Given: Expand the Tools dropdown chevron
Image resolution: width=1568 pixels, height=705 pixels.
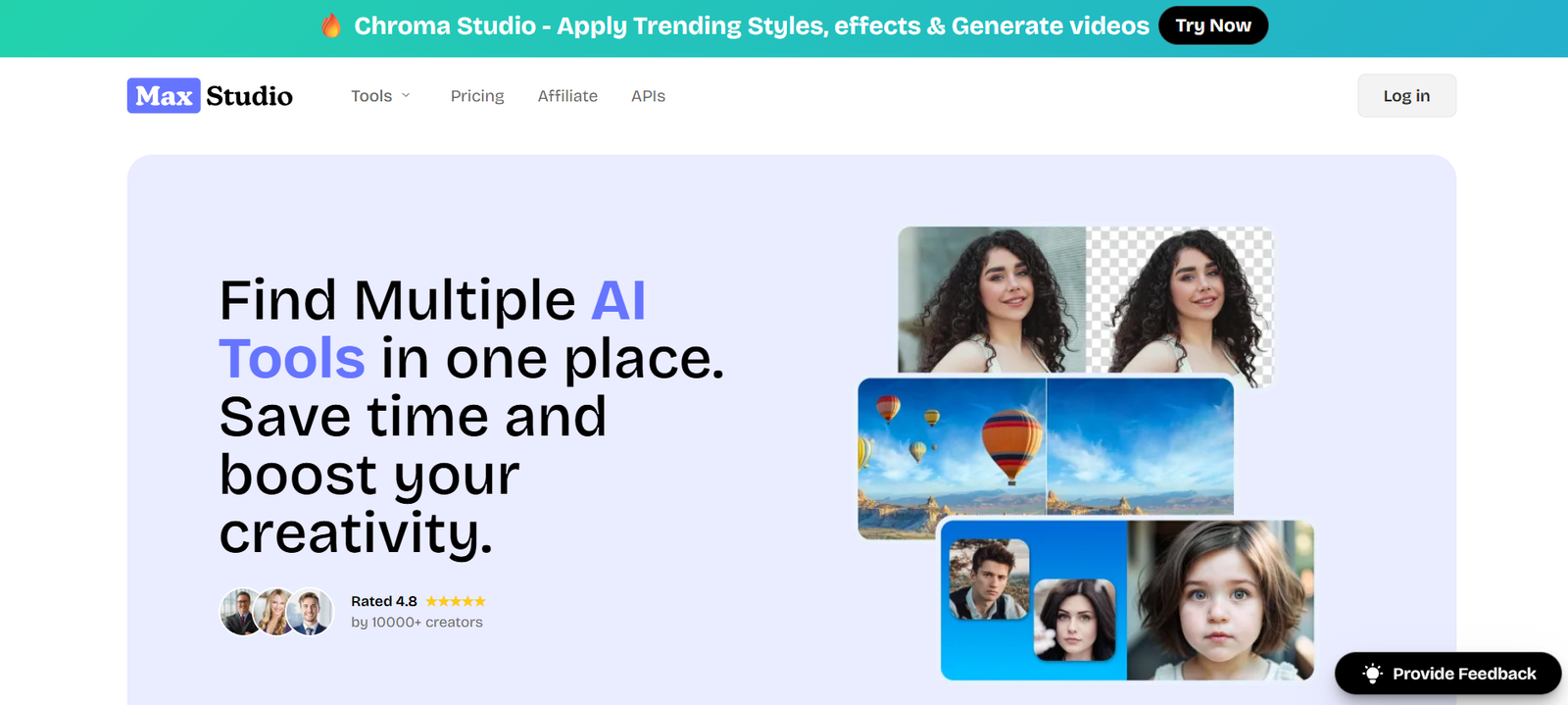Looking at the screenshot, I should point(406,96).
